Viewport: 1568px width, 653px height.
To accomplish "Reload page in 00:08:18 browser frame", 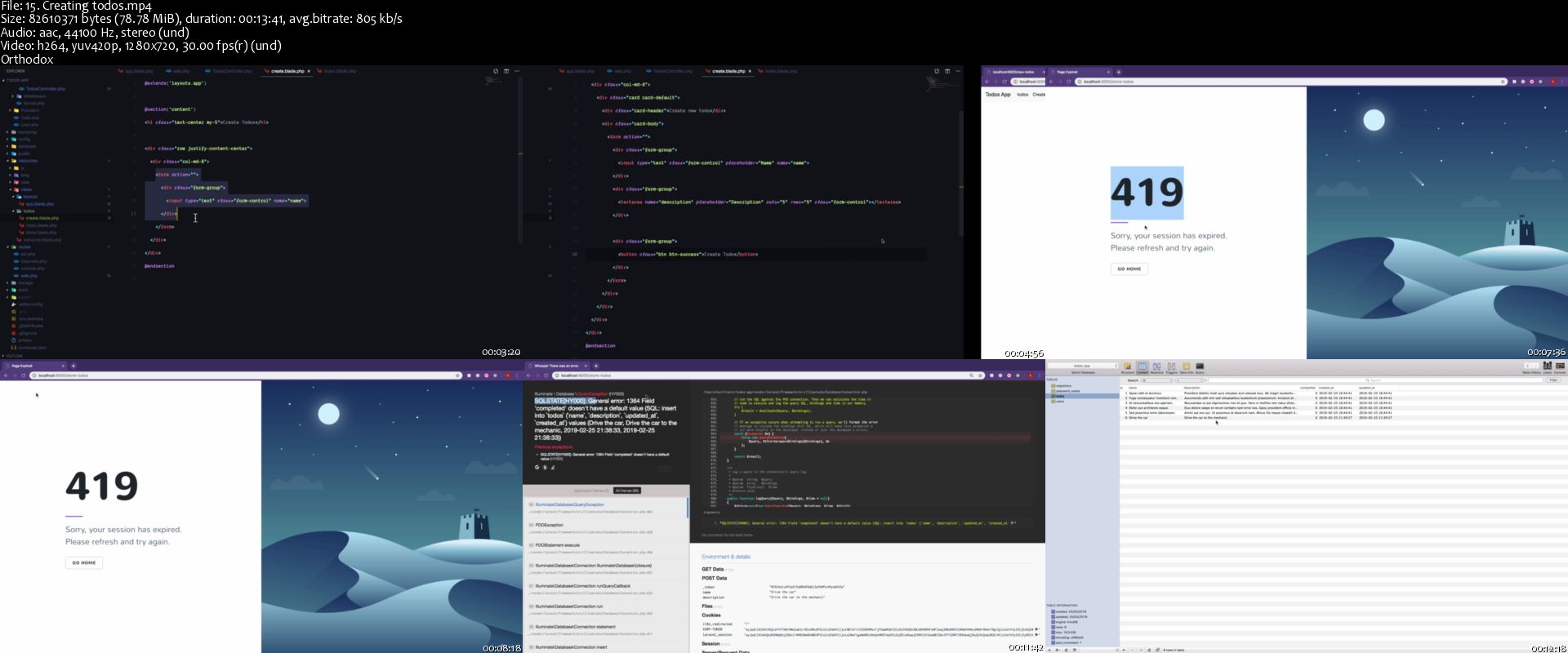I will click(x=23, y=375).
